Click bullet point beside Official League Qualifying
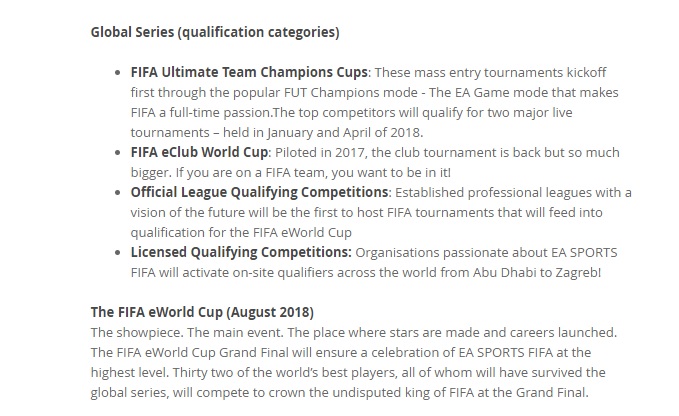This screenshot has height=416, width=679. [x=121, y=193]
